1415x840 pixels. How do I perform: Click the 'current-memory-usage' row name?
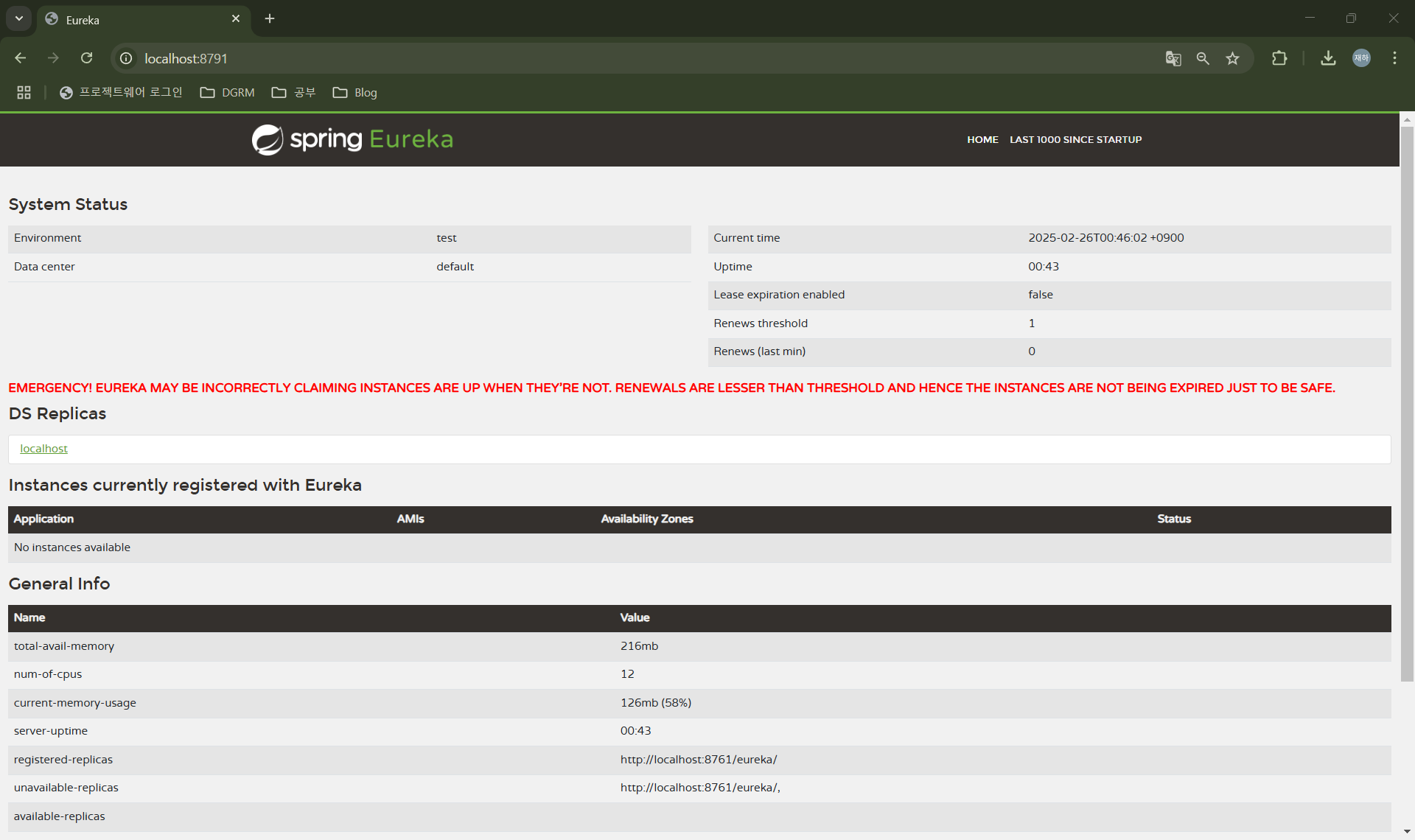[x=75, y=703]
